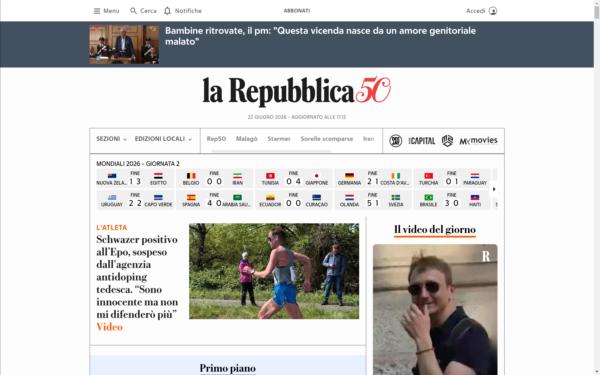Viewport: 600px width, 375px height.
Task: Open the Capital partner logo
Action: (x=422, y=141)
